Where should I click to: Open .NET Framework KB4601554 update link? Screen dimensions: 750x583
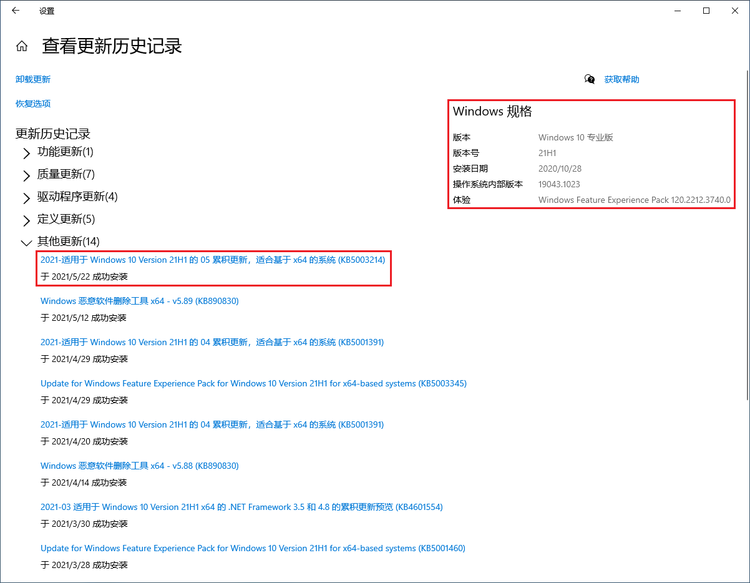[x=242, y=506]
